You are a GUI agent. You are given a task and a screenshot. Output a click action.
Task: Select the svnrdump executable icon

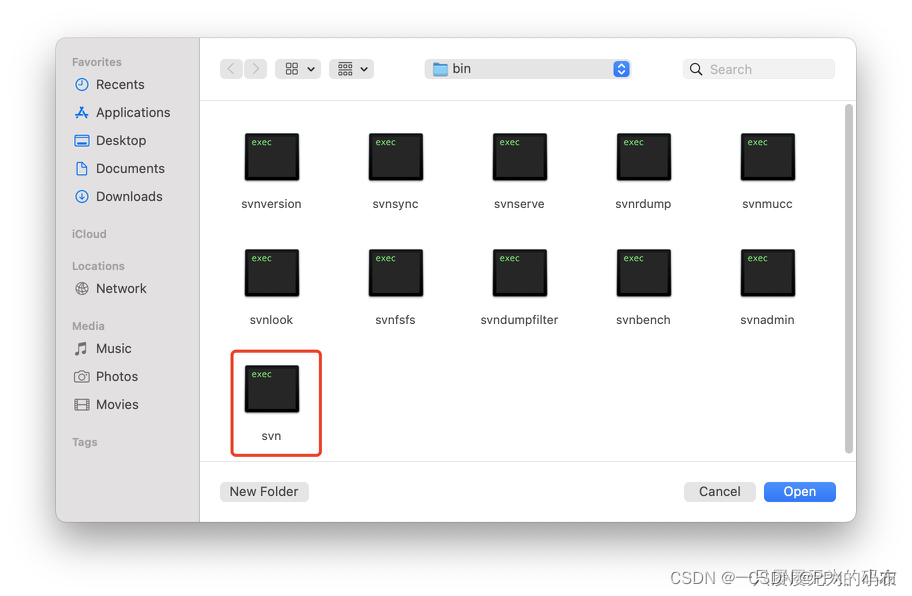pyautogui.click(x=644, y=157)
